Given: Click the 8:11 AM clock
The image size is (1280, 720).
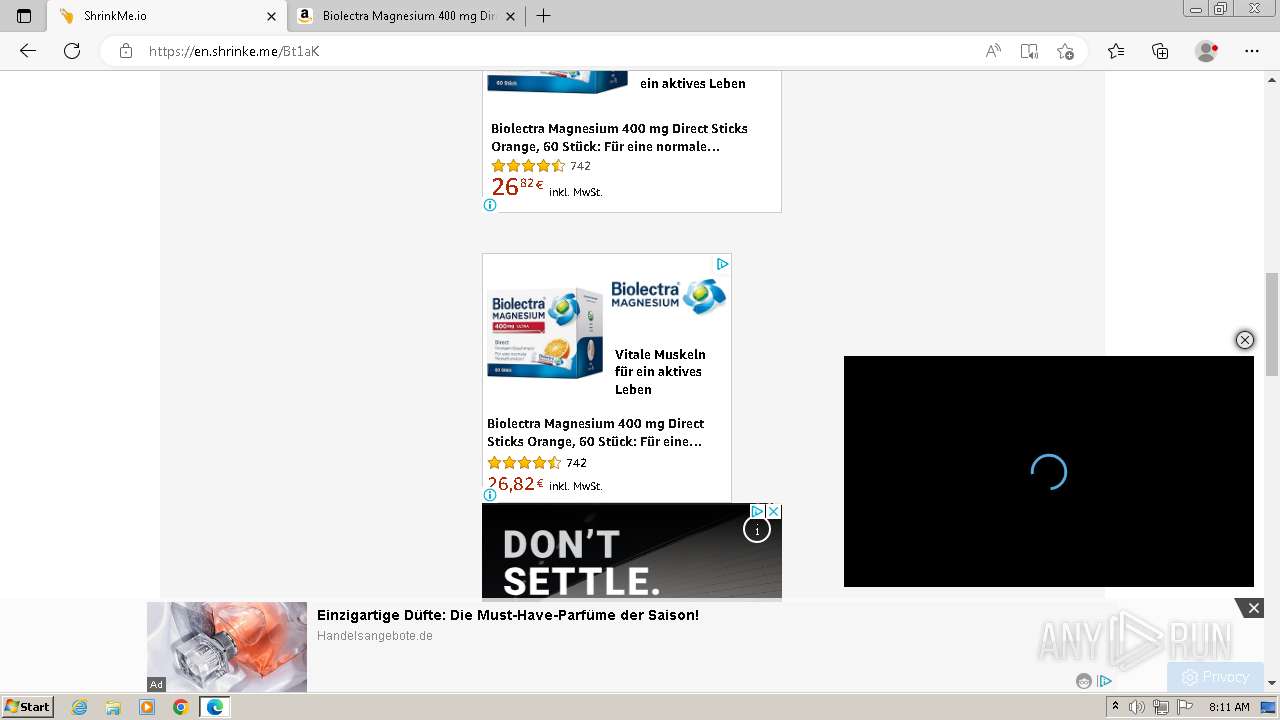Looking at the screenshot, I should pyautogui.click(x=1228, y=707).
